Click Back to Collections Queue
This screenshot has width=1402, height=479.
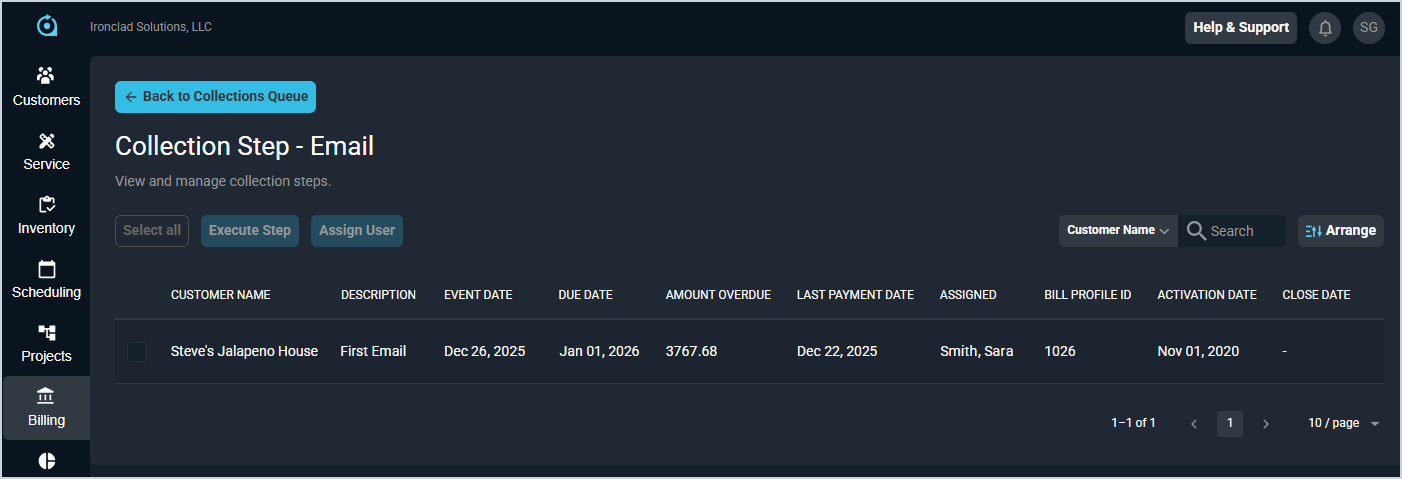215,97
